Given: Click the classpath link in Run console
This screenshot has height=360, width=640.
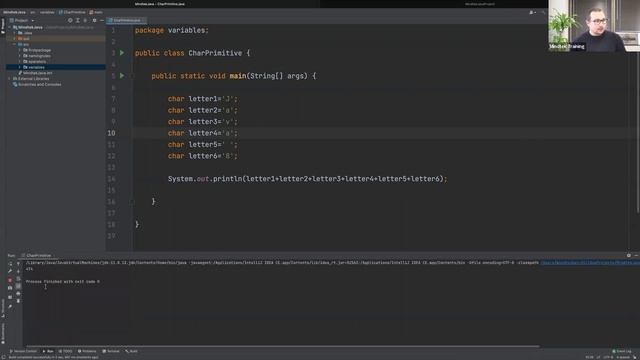Looking at the screenshot, I should point(590,263).
